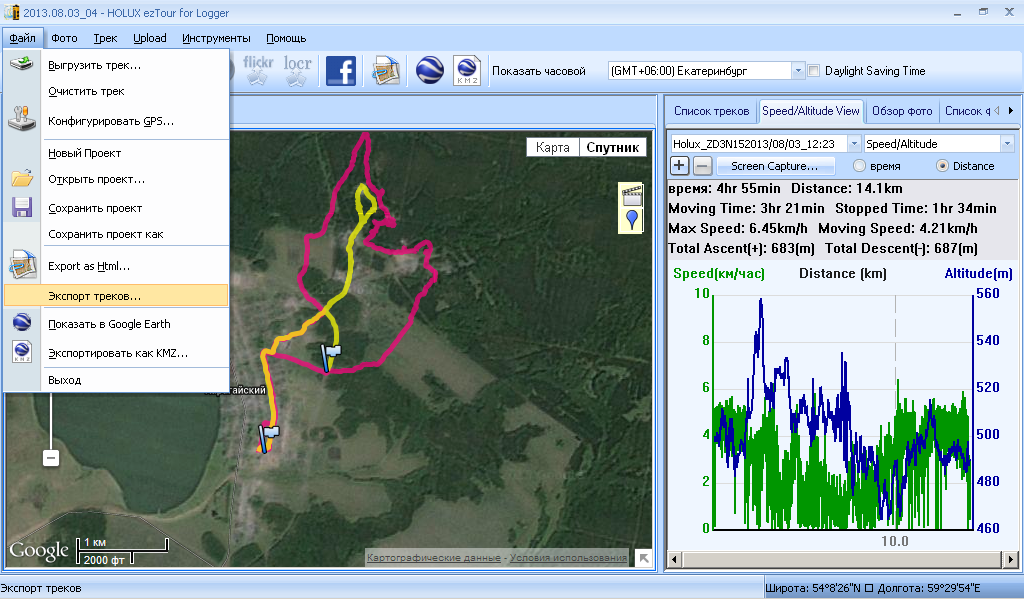1024x600 pixels.
Task: Click the lower flag marker on the track
Action: [267, 437]
